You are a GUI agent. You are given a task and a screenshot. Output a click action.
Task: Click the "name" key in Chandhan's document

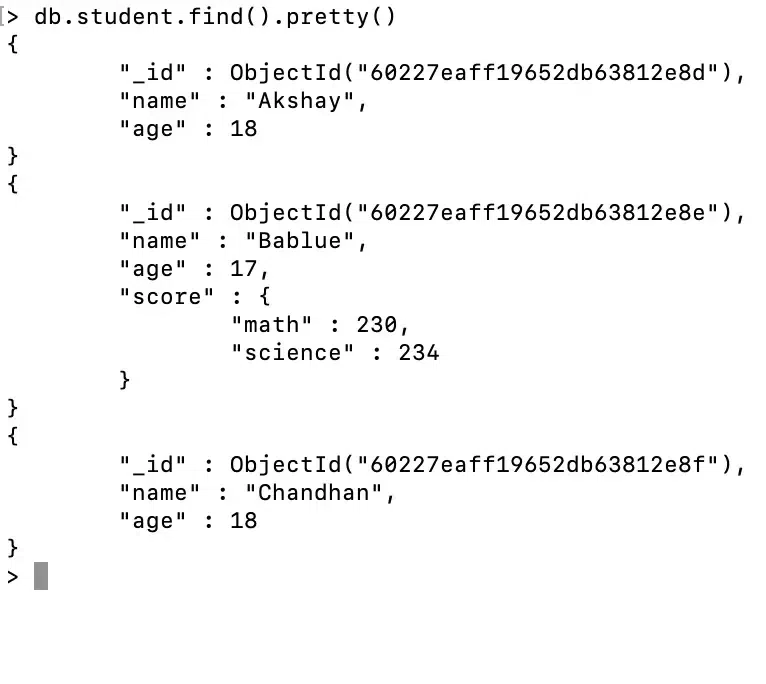click(159, 492)
